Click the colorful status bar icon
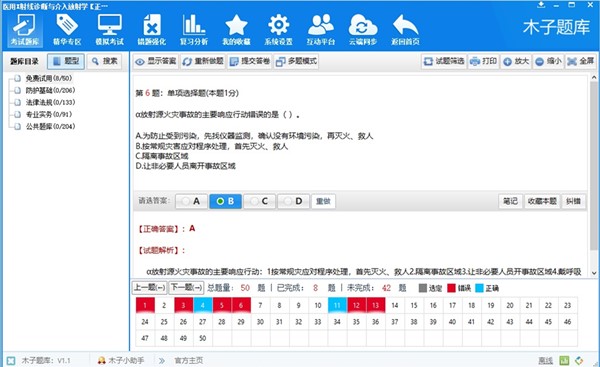 [x=579, y=360]
